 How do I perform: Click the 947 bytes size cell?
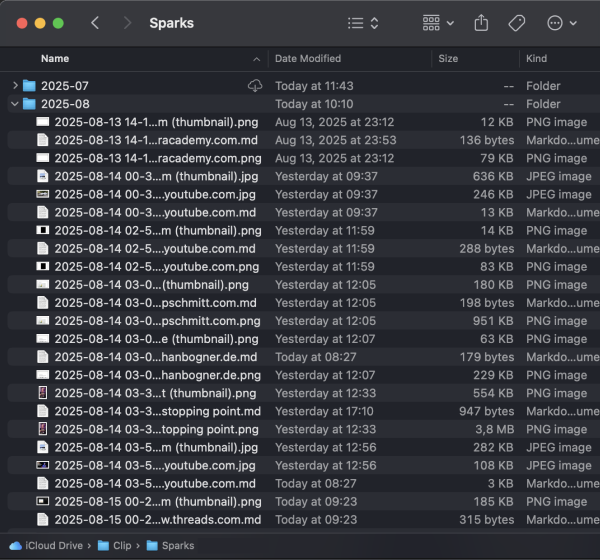point(486,411)
